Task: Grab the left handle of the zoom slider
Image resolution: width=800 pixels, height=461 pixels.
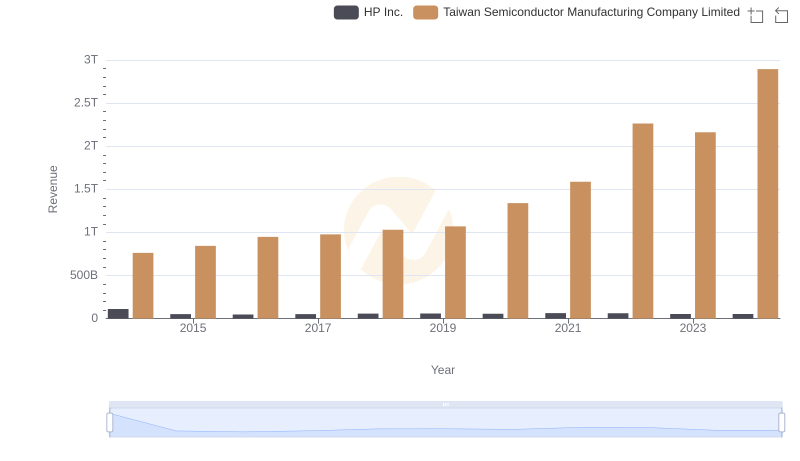Action: [110, 423]
